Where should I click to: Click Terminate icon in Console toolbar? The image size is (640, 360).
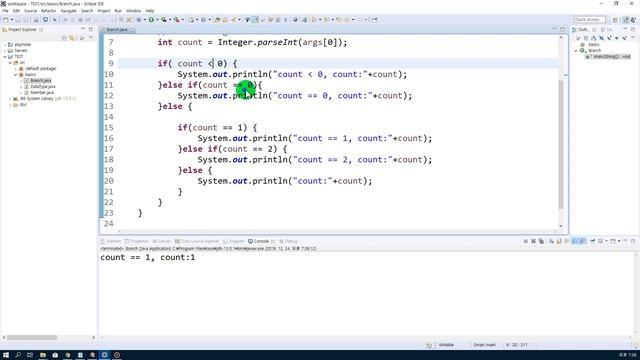click(x=526, y=241)
